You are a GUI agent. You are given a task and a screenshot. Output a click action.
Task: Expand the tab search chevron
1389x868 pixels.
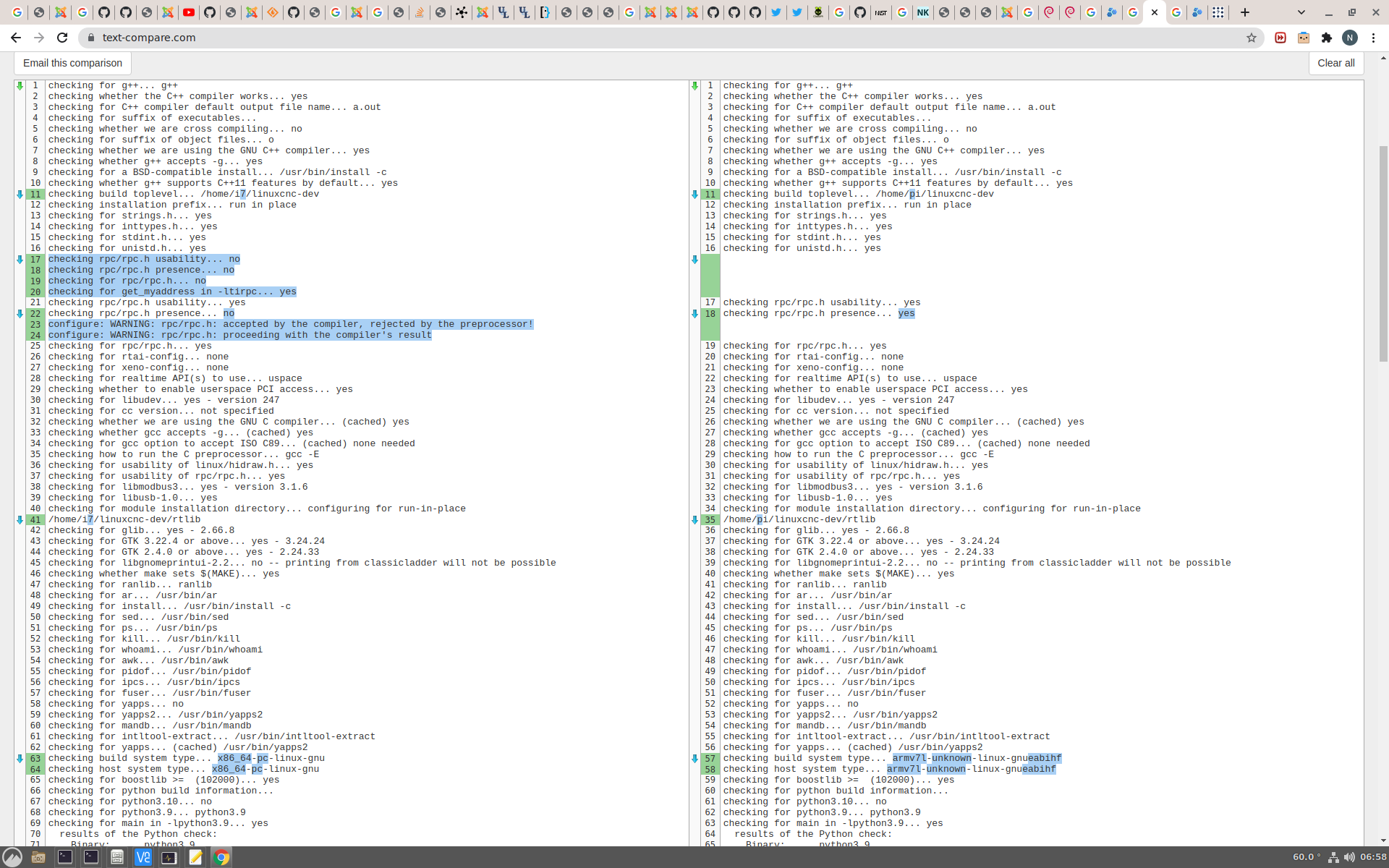click(1301, 12)
